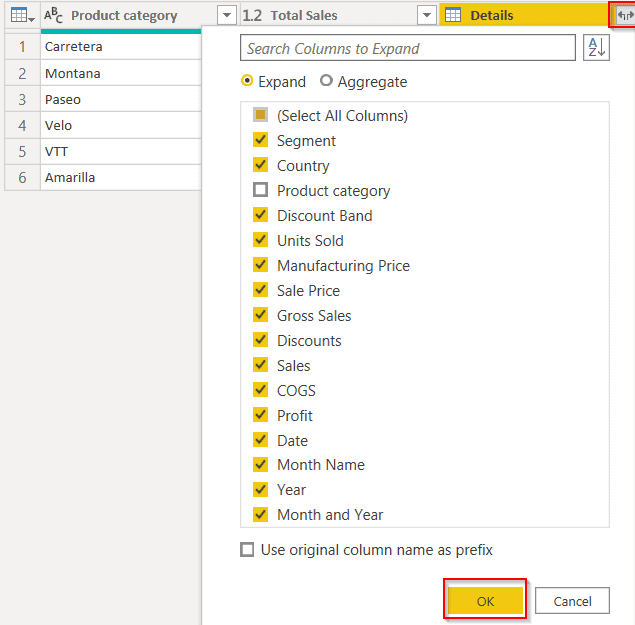The height and width of the screenshot is (625, 635).
Task: Select row number 2 header
Action: (22, 73)
